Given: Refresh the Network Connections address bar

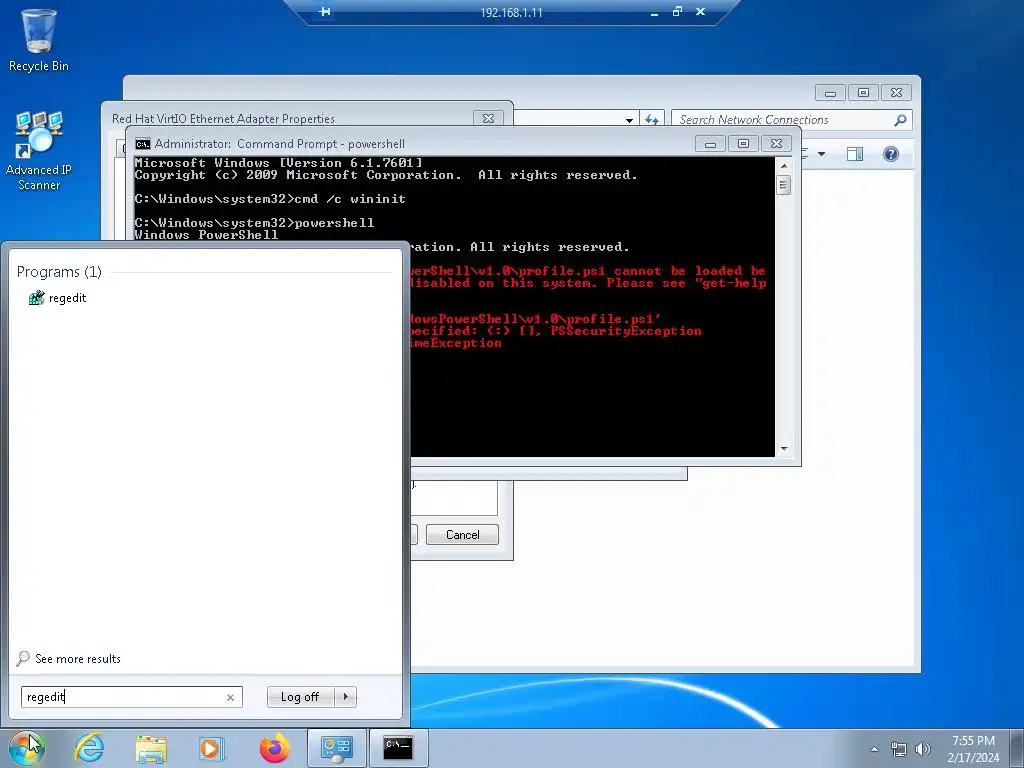Looking at the screenshot, I should 652,120.
